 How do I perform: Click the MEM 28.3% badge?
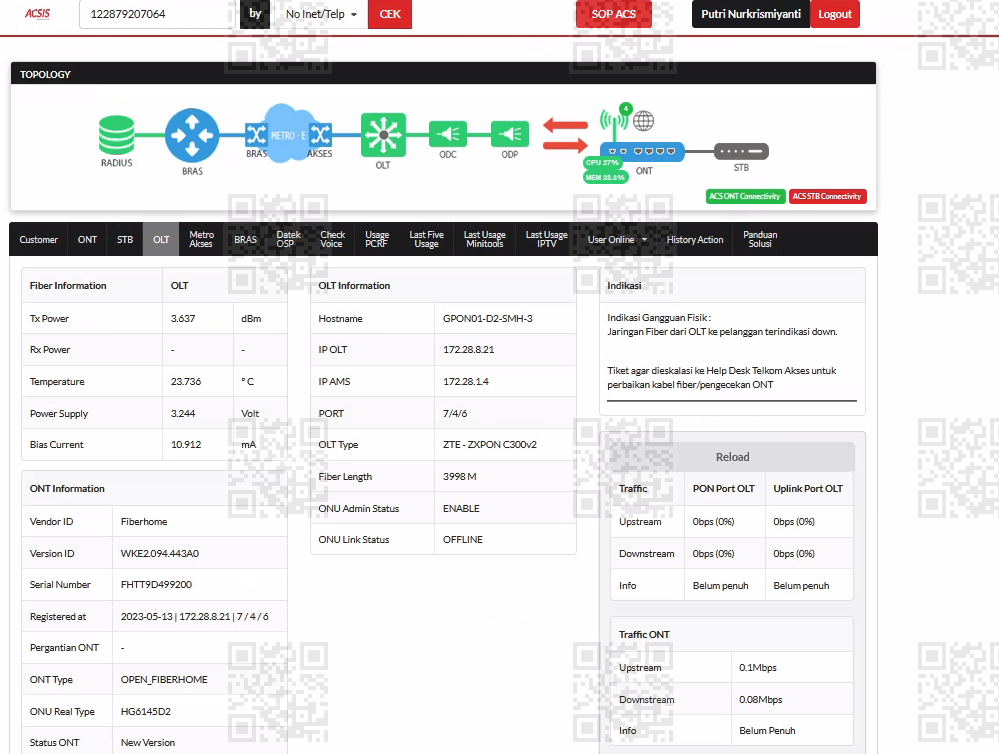click(605, 177)
